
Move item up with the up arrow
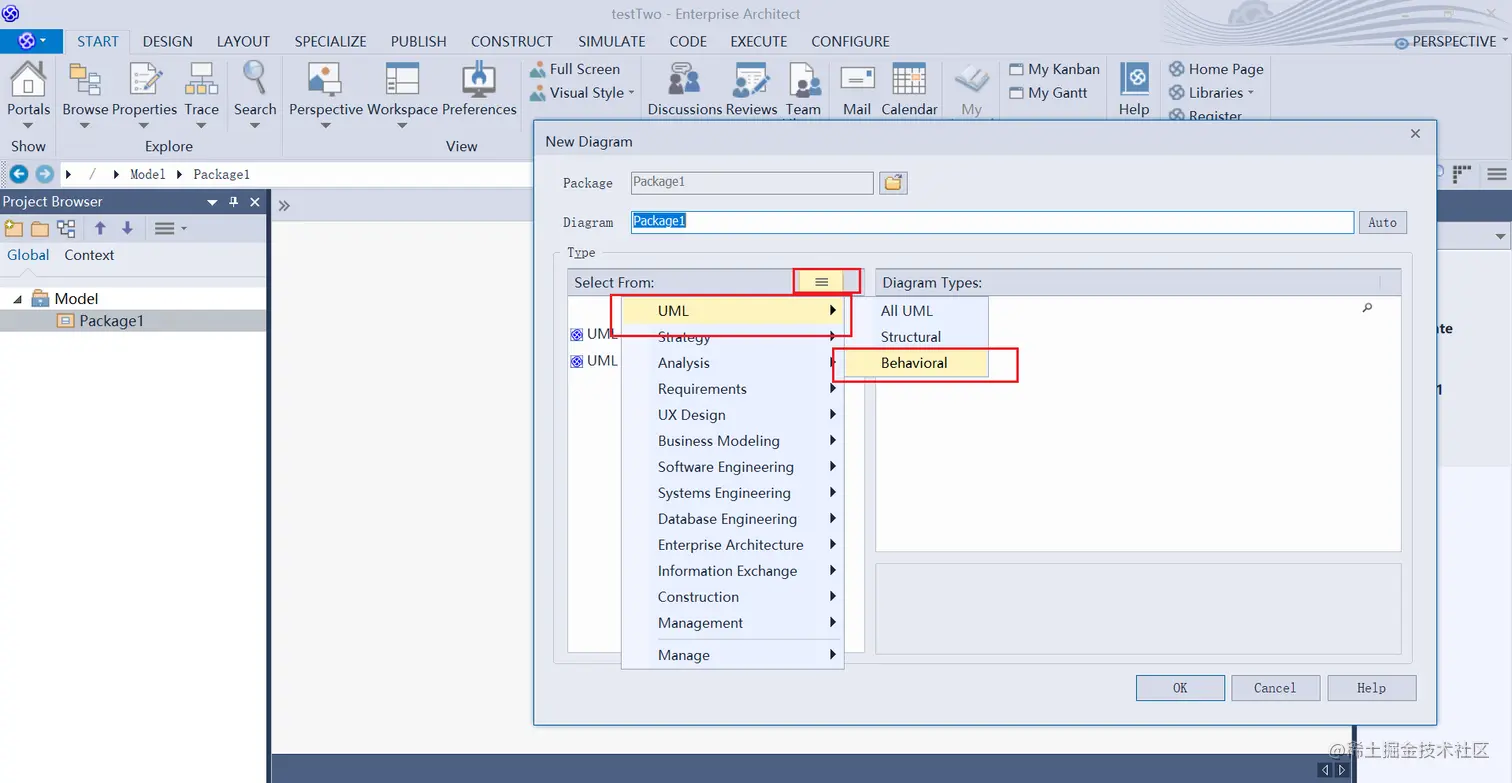(100, 228)
